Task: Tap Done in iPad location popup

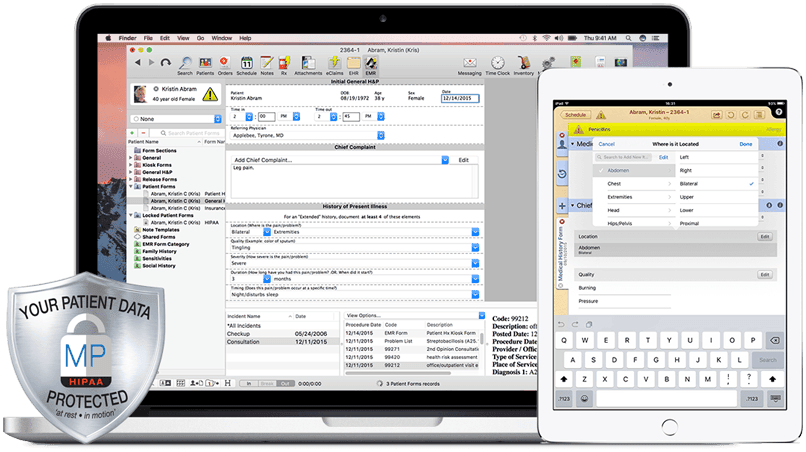Action: [x=746, y=144]
